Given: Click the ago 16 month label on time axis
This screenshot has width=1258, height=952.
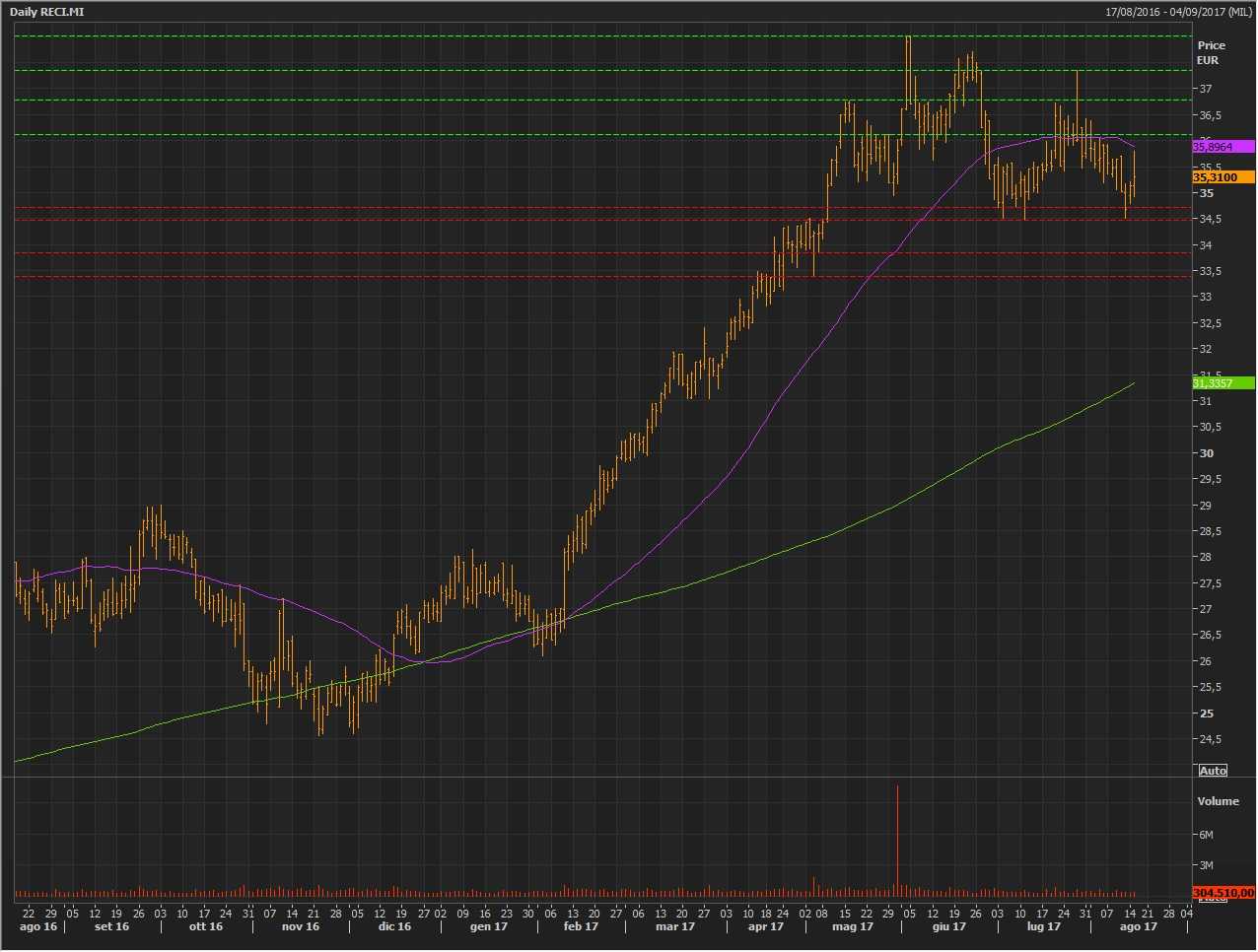Looking at the screenshot, I should point(38,926).
